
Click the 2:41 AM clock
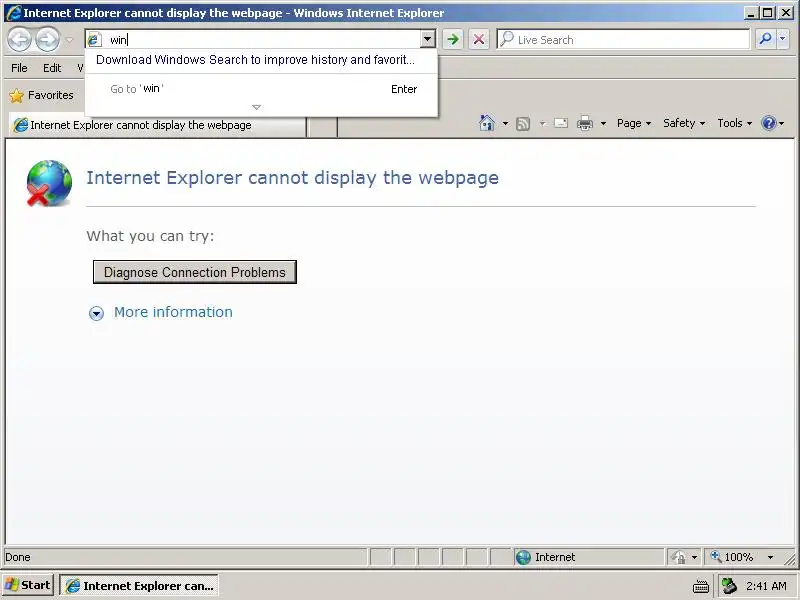coord(766,586)
